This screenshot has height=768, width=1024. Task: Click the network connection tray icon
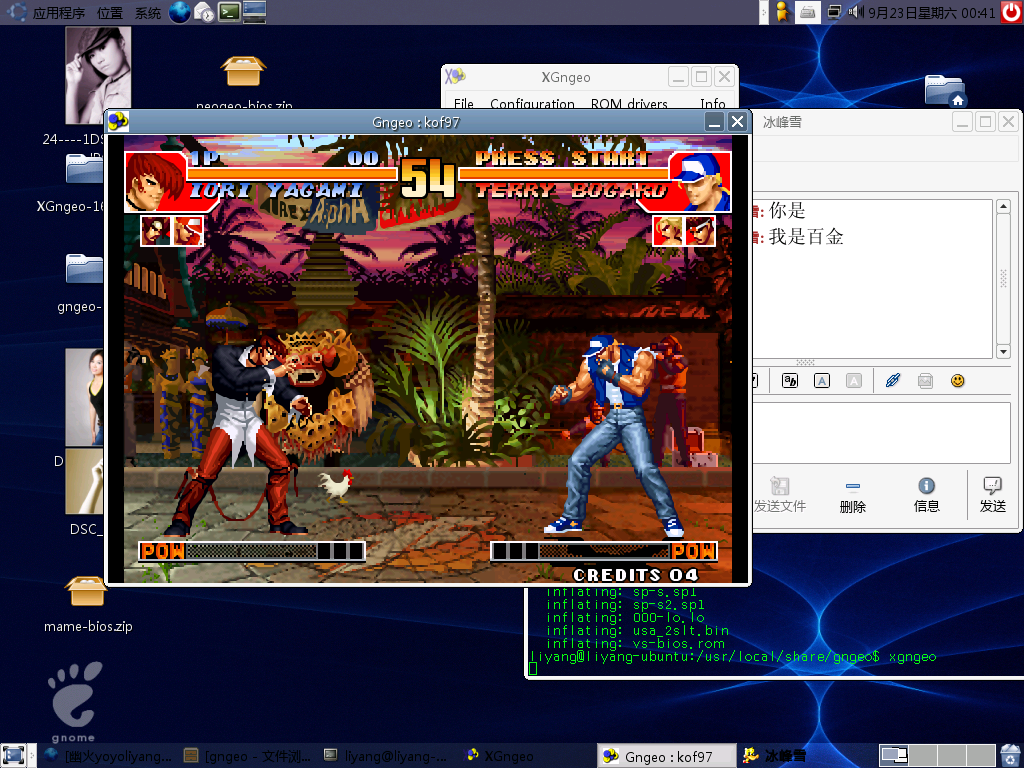833,12
